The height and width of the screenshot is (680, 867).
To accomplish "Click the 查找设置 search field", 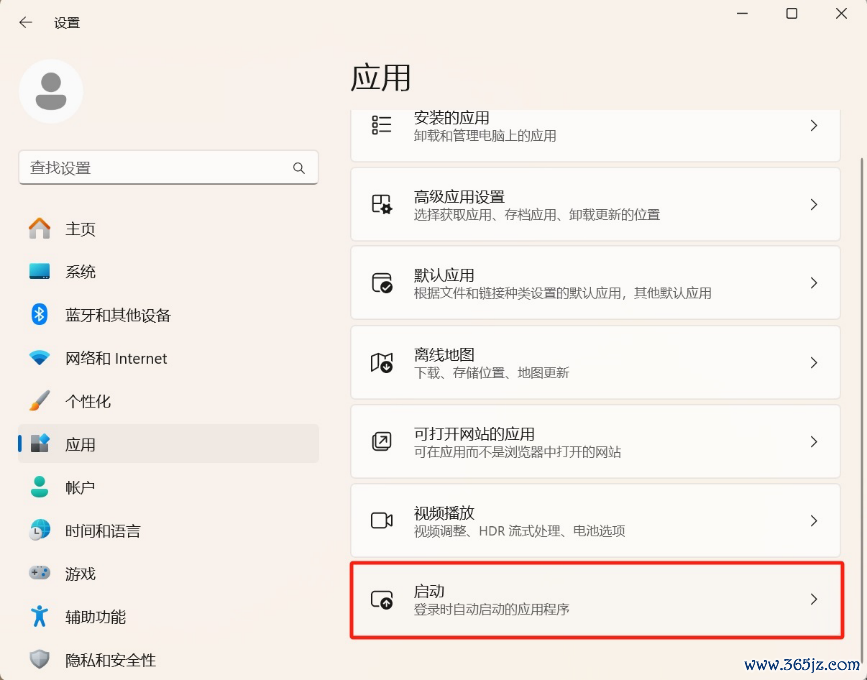I will coord(169,168).
